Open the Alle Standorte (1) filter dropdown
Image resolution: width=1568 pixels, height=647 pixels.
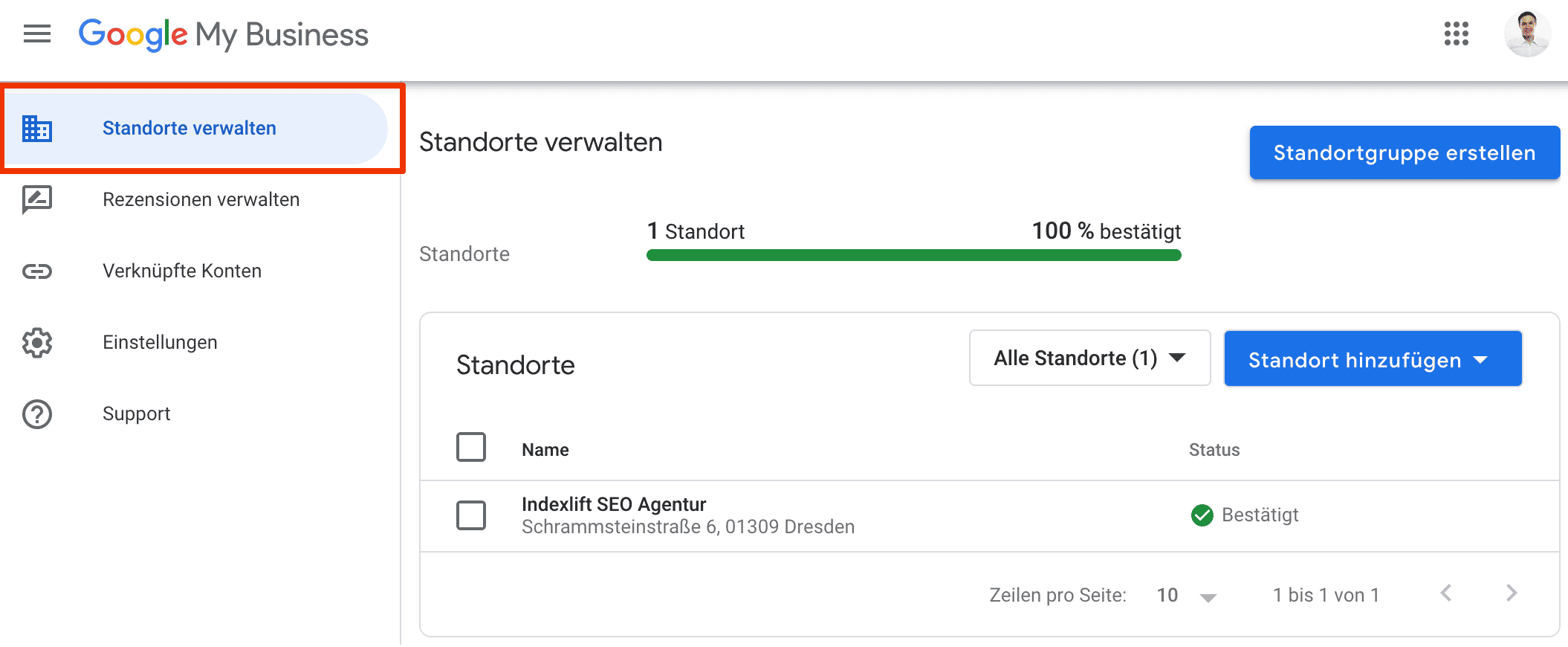(1089, 358)
